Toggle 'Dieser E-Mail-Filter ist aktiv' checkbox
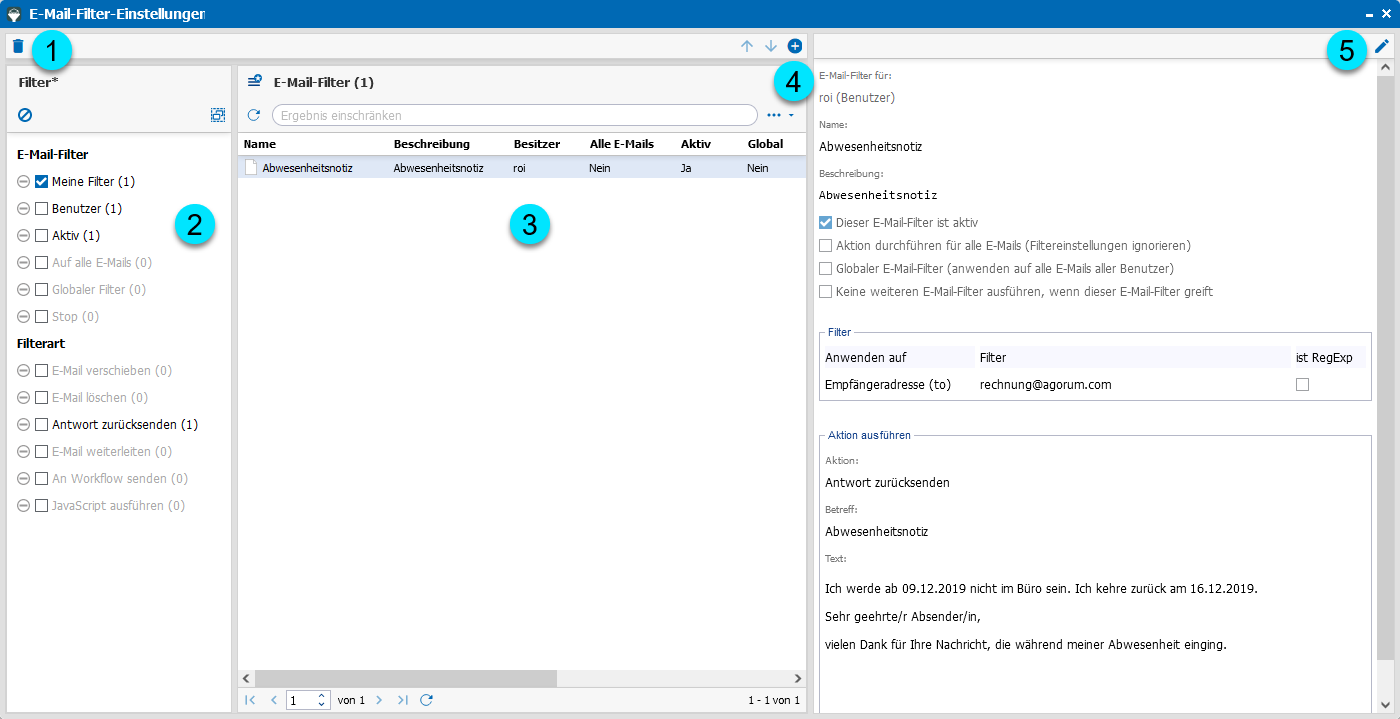The width and height of the screenshot is (1400, 719). click(826, 222)
